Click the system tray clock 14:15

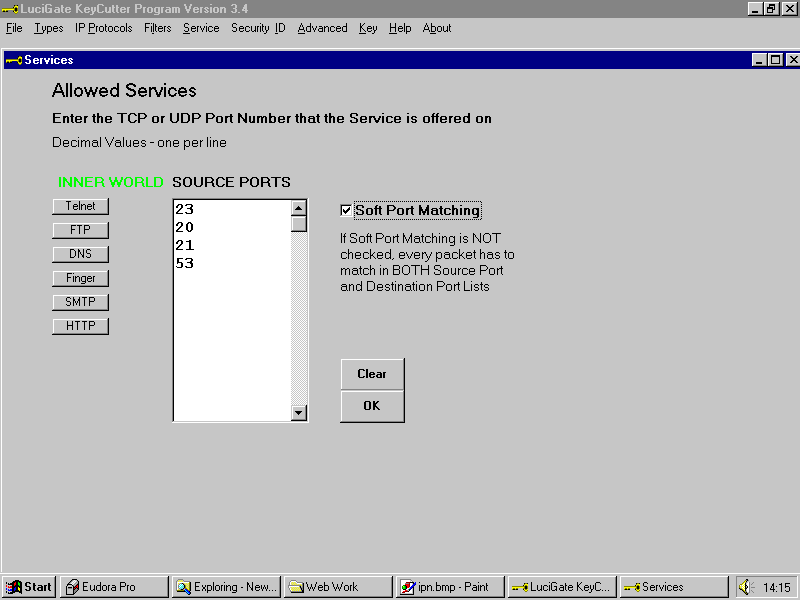776,588
